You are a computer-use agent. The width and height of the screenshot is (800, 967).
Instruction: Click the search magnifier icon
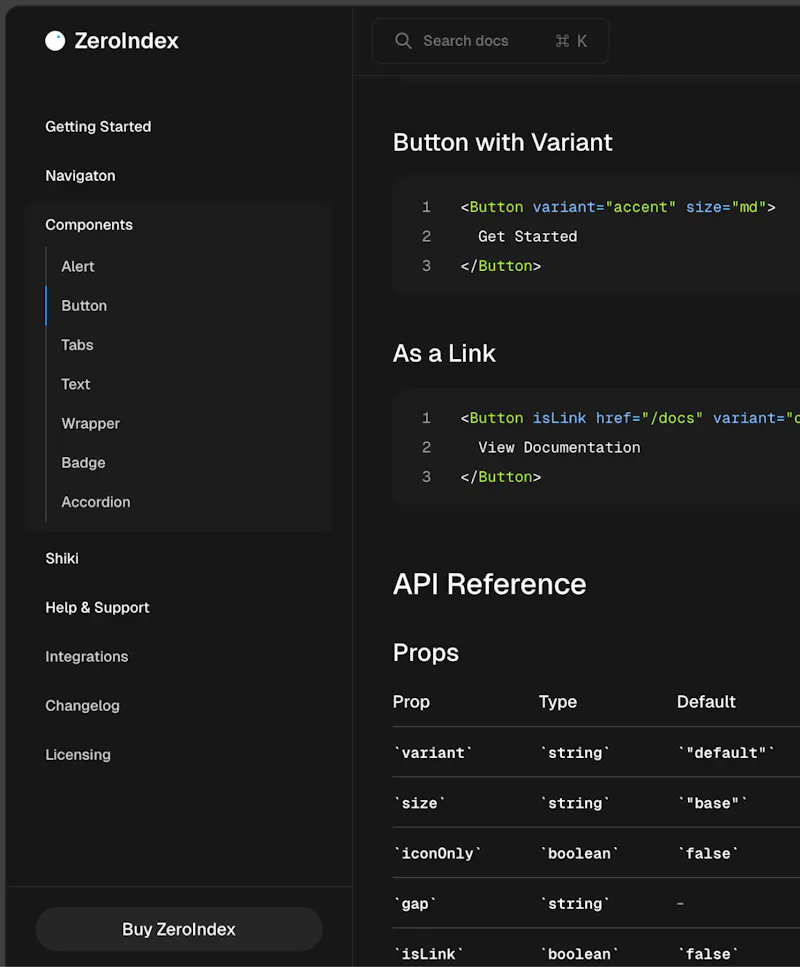point(403,41)
